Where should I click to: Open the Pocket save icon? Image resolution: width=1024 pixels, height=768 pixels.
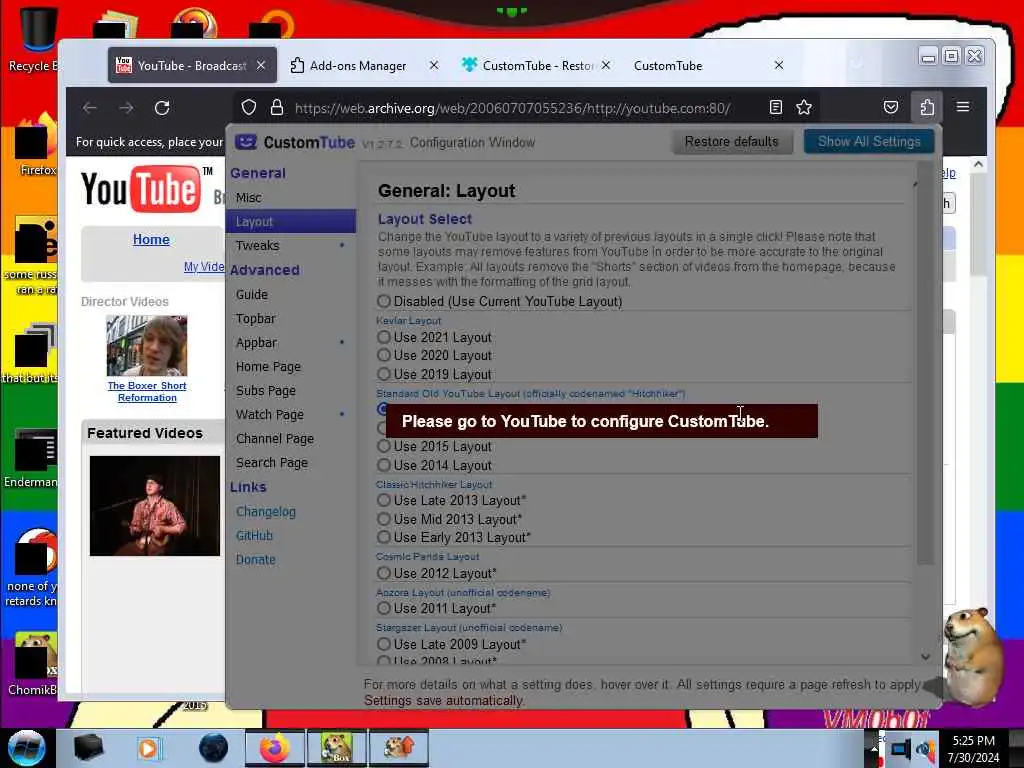pyautogui.click(x=891, y=107)
